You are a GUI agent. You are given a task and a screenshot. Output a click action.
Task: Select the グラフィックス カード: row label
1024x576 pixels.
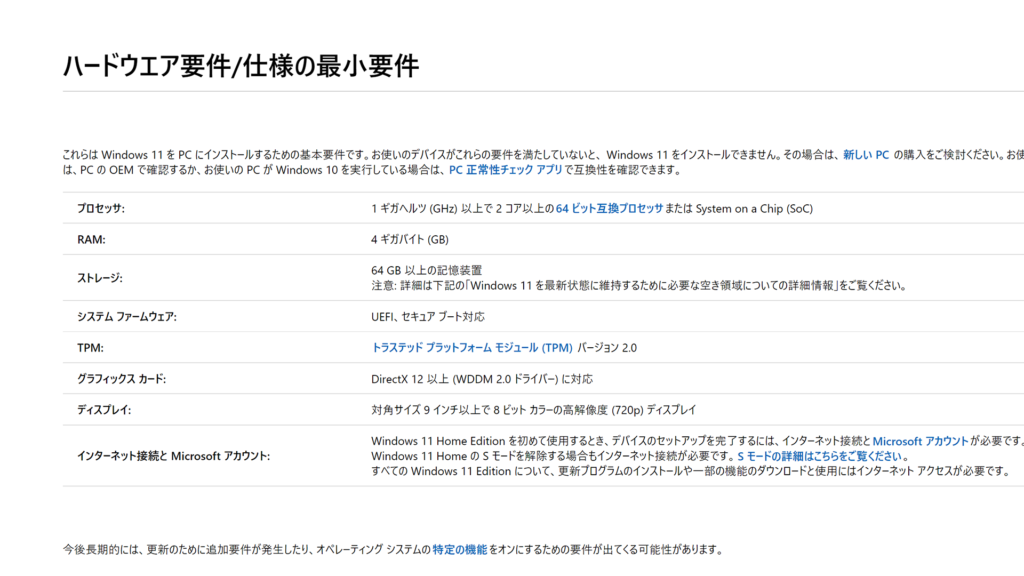[x=121, y=379]
